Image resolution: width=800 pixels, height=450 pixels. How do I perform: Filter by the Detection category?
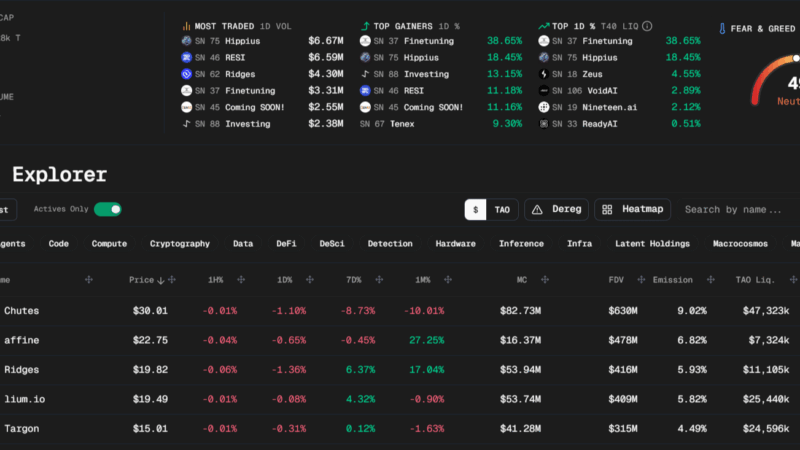390,244
